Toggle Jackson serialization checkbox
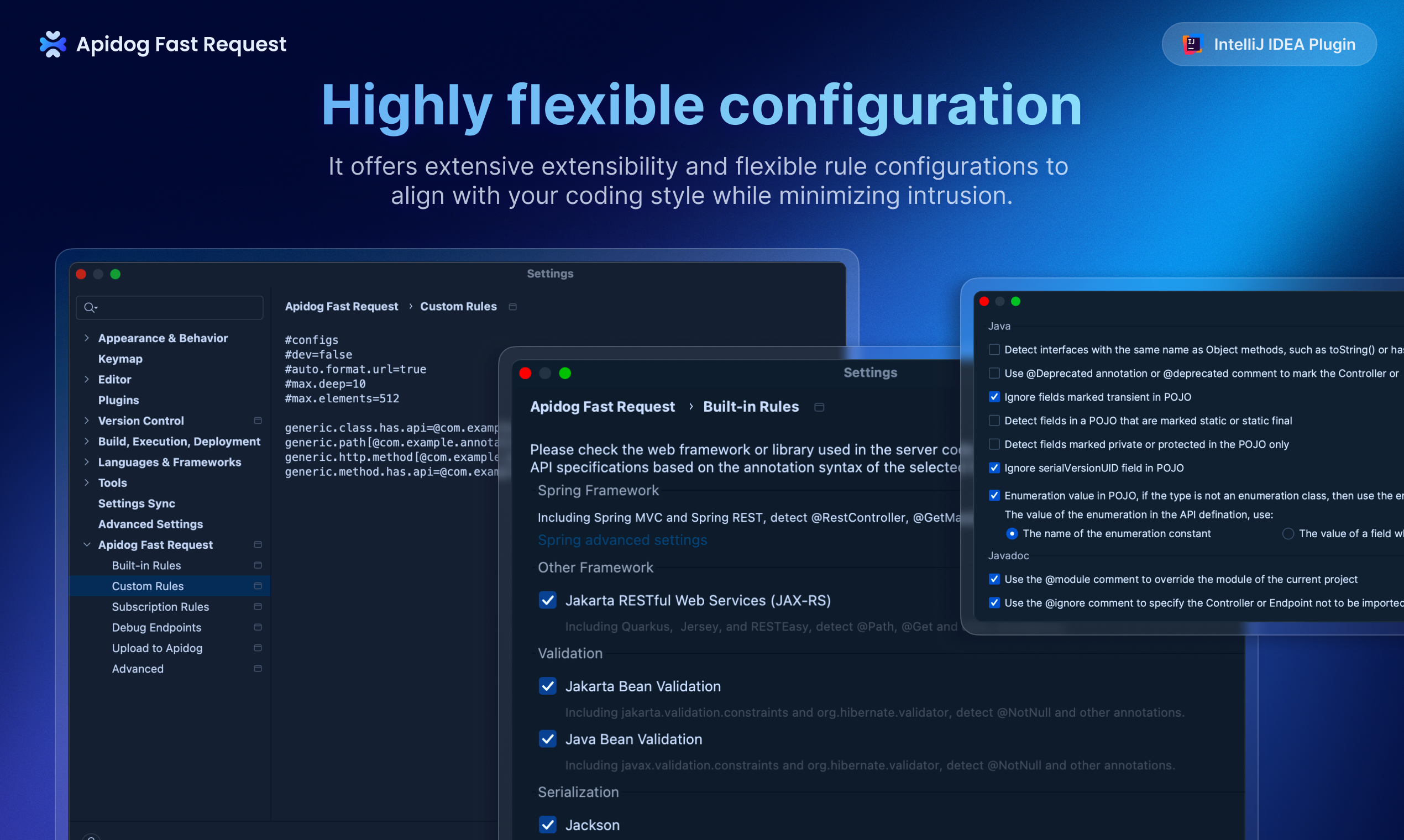This screenshot has width=1404, height=840. (547, 825)
